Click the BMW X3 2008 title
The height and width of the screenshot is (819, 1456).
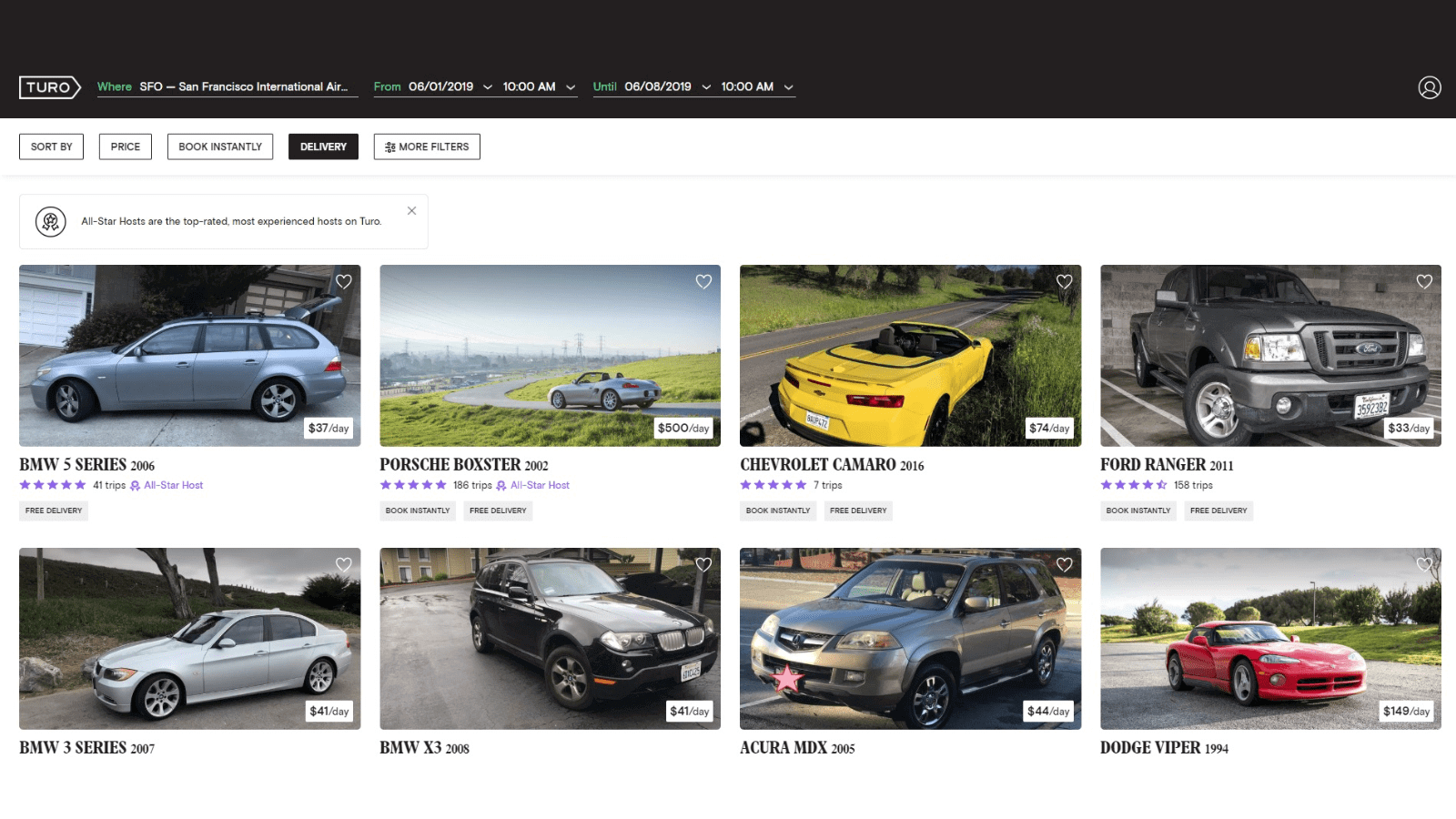[424, 748]
